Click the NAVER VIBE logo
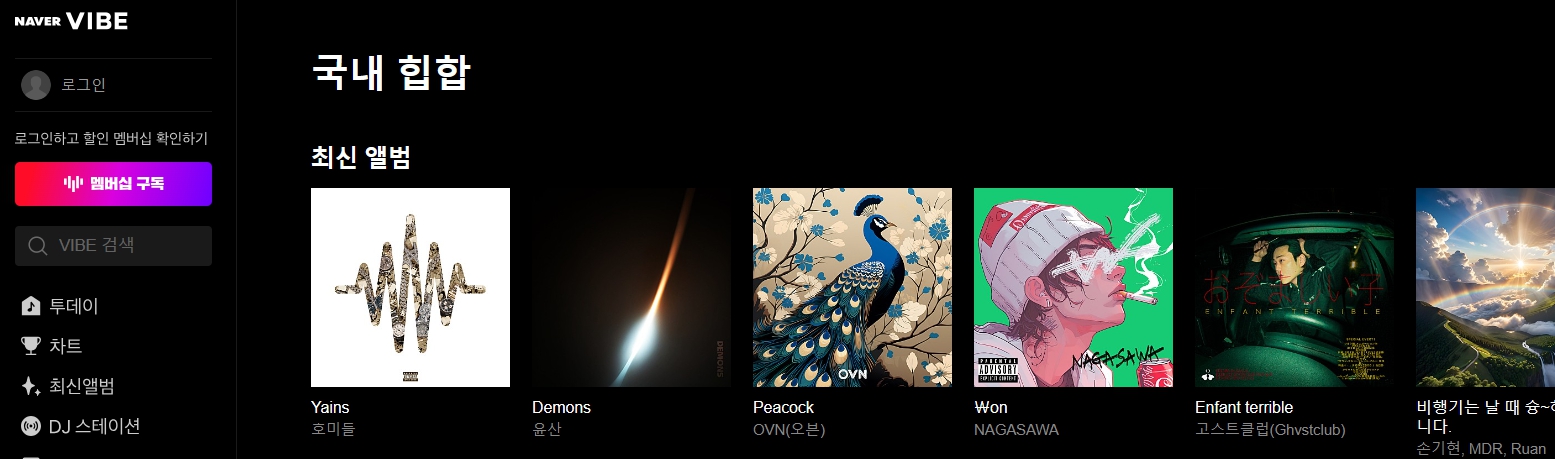This screenshot has height=459, width=1555. pos(71,21)
